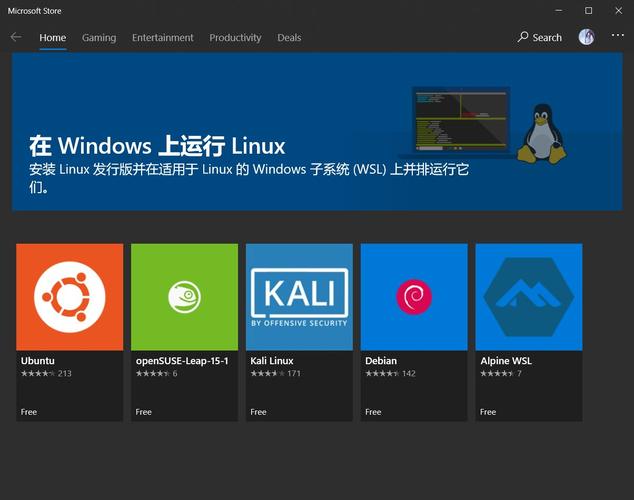Click the Tux penguin in the banner
634x500 pixels.
(541, 134)
